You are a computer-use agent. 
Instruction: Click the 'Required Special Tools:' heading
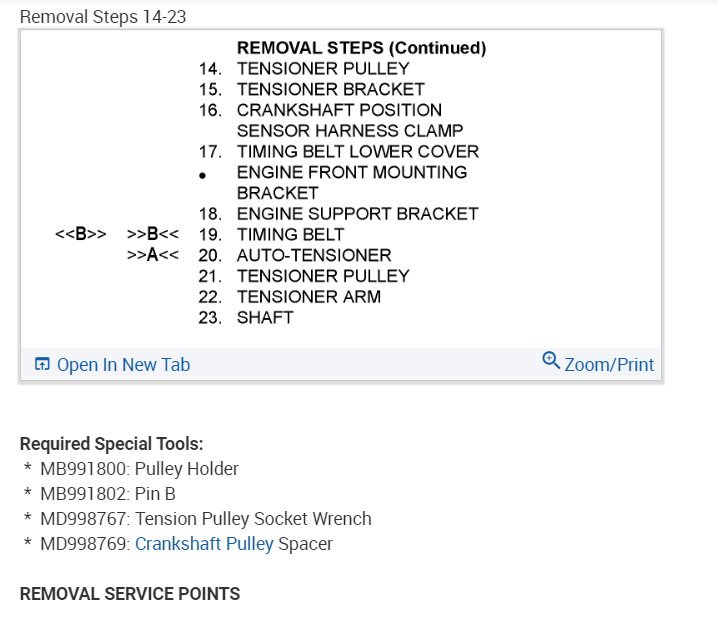click(x=111, y=444)
